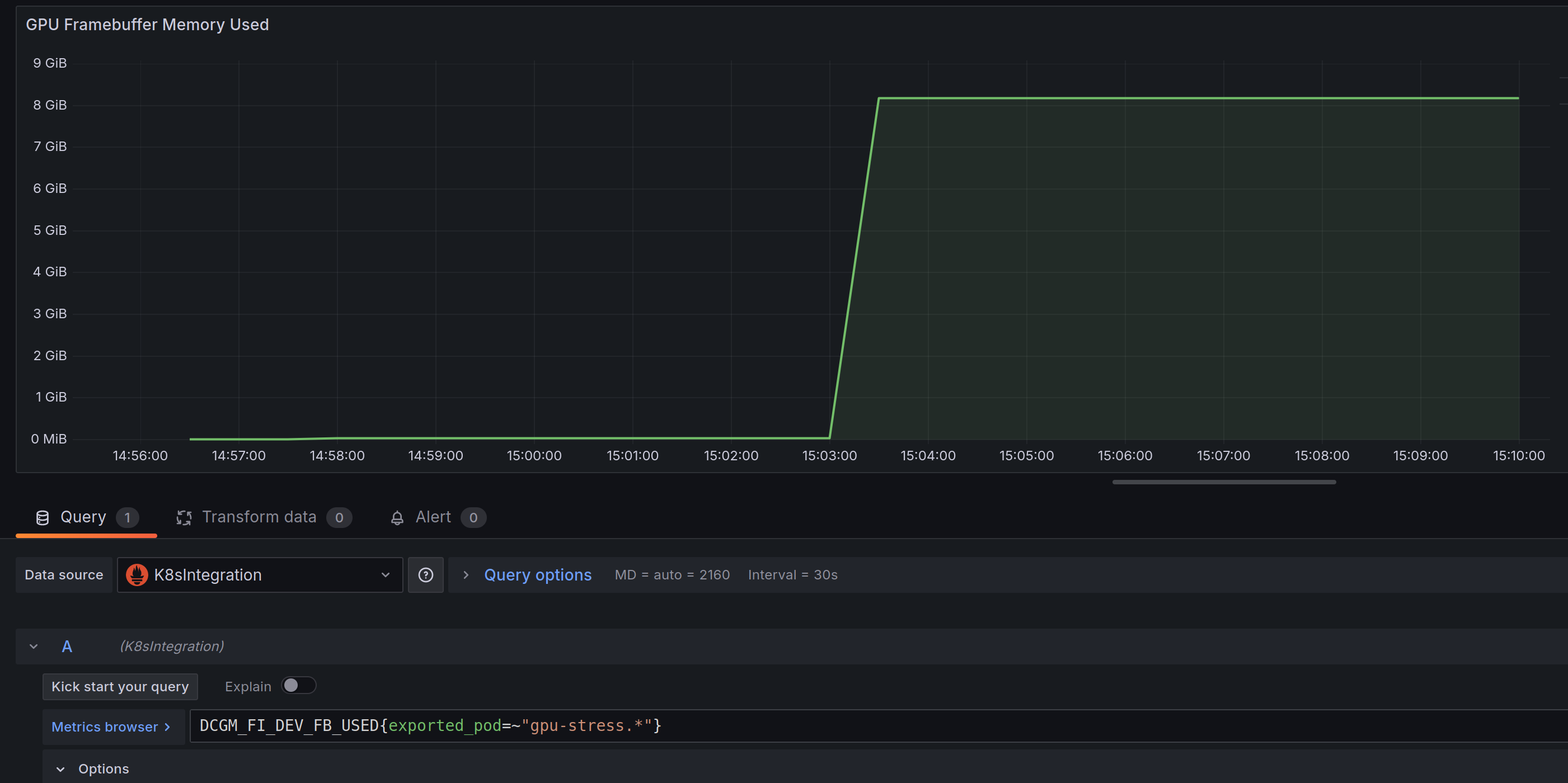The image size is (1568, 783).
Task: Click the Prometheus data source logo
Action: point(137,575)
